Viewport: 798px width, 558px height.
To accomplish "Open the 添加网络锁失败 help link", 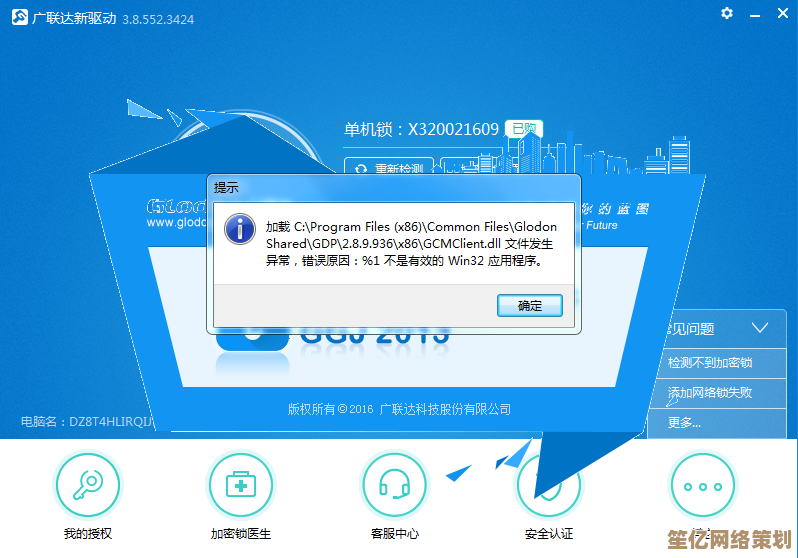I will click(710, 393).
